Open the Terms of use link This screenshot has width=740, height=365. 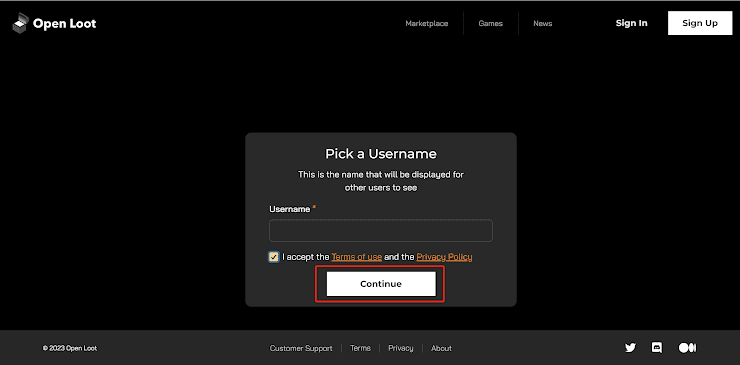click(x=356, y=257)
